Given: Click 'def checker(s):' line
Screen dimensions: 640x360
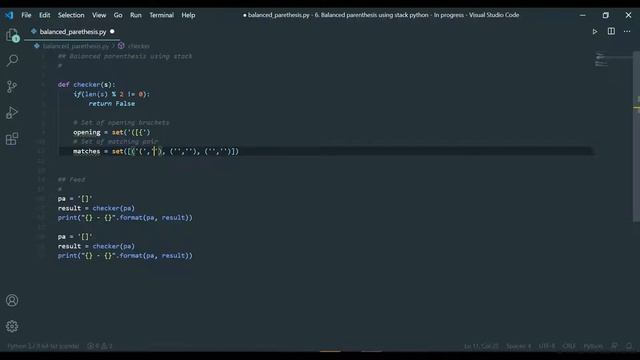Looking at the screenshot, I should click(x=87, y=84).
